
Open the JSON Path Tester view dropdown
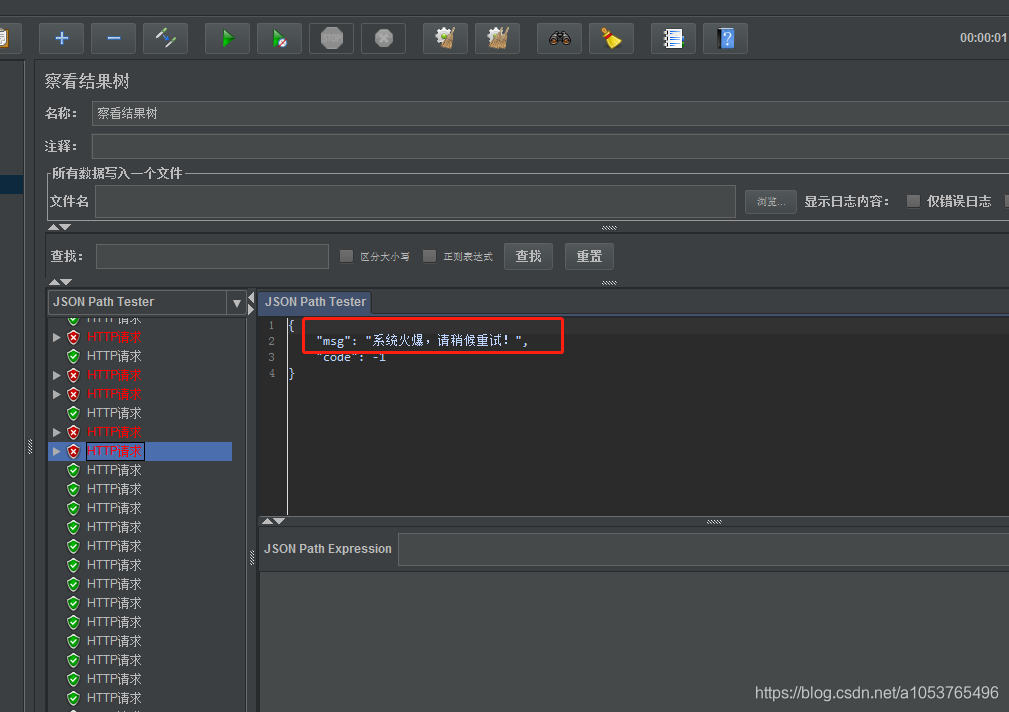(x=237, y=301)
